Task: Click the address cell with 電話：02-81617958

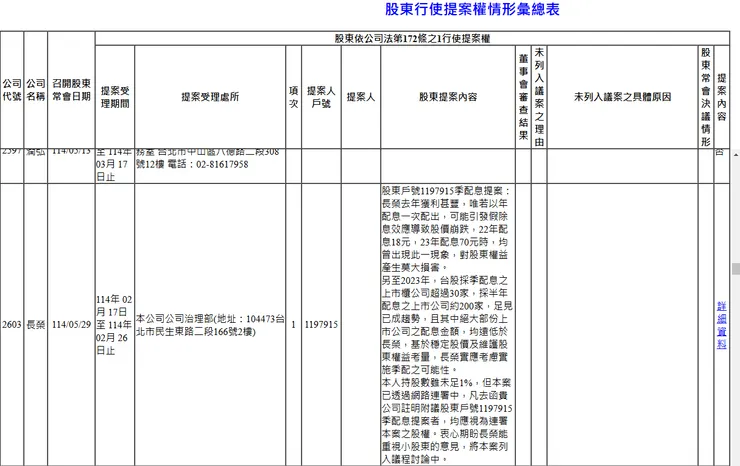Action: tap(210, 165)
